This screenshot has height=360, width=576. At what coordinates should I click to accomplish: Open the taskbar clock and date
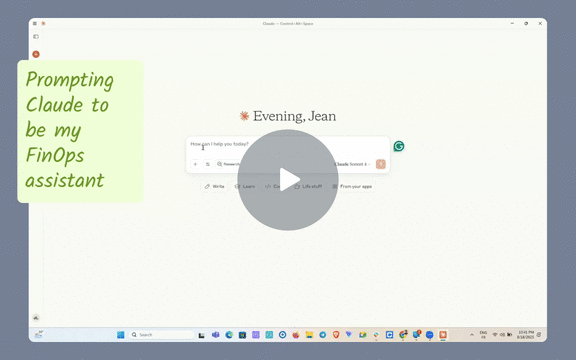click(x=525, y=335)
